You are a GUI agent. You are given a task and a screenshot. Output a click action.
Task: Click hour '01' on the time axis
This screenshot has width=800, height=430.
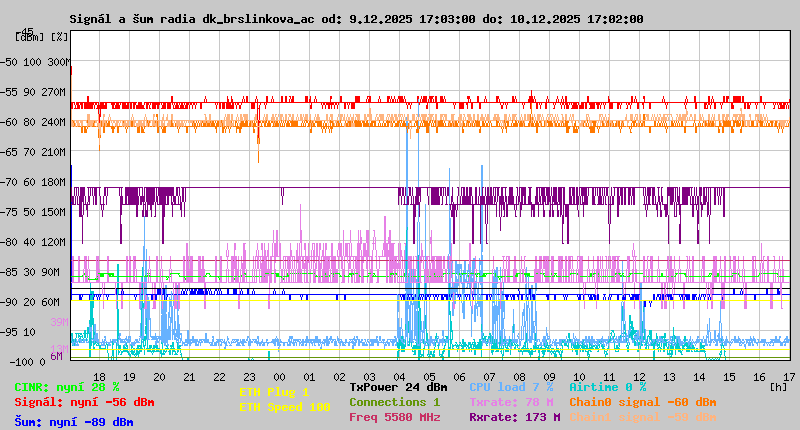(309, 377)
